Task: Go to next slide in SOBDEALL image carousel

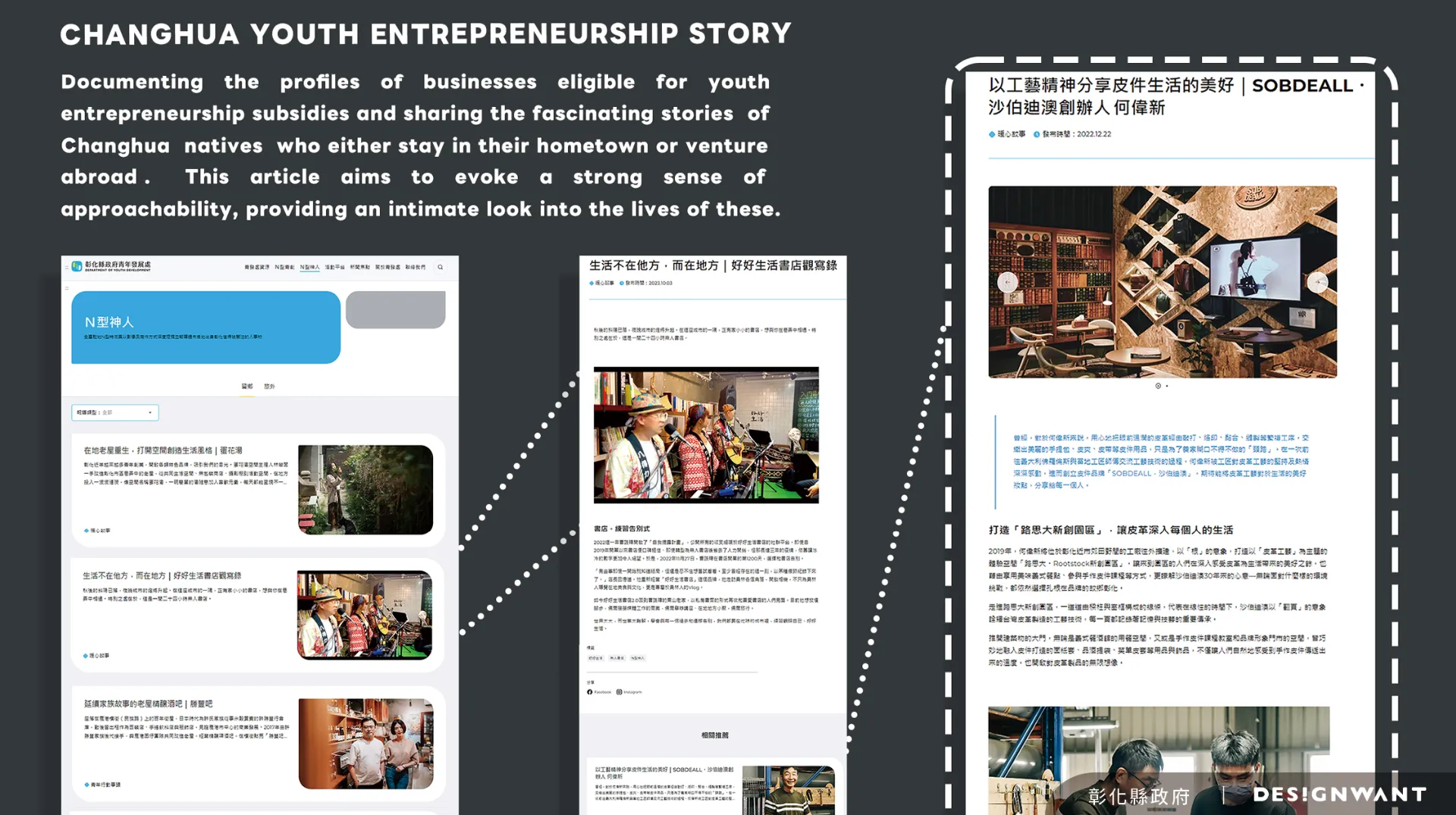Action: pyautogui.click(x=1318, y=282)
